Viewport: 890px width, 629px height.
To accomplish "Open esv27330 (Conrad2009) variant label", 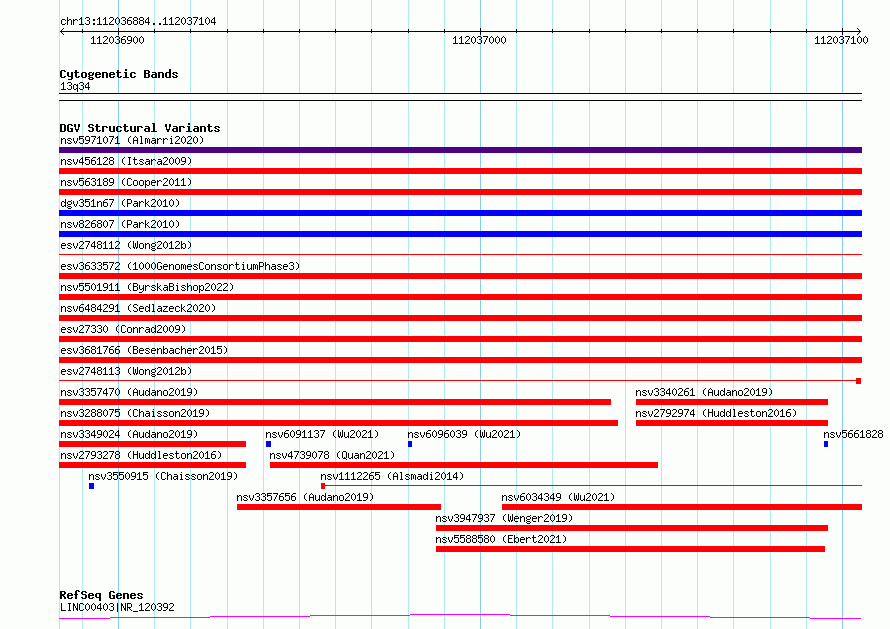I will point(123,329).
